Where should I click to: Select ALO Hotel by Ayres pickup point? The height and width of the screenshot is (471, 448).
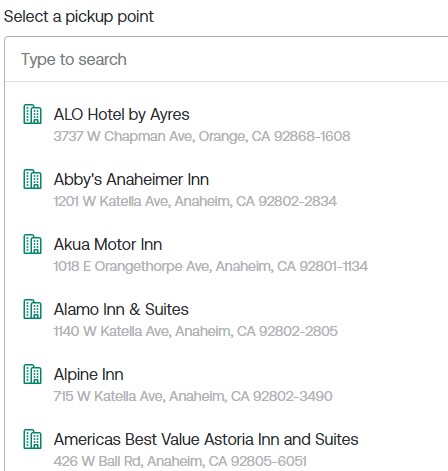click(227, 125)
